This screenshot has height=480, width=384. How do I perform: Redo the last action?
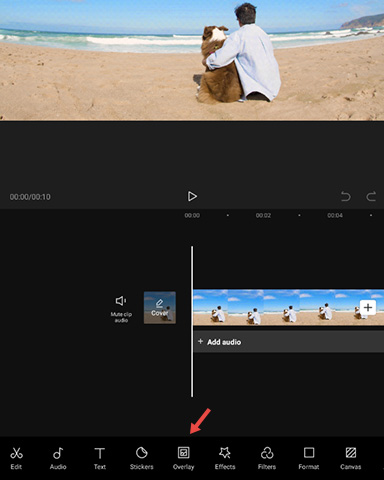tap(371, 196)
